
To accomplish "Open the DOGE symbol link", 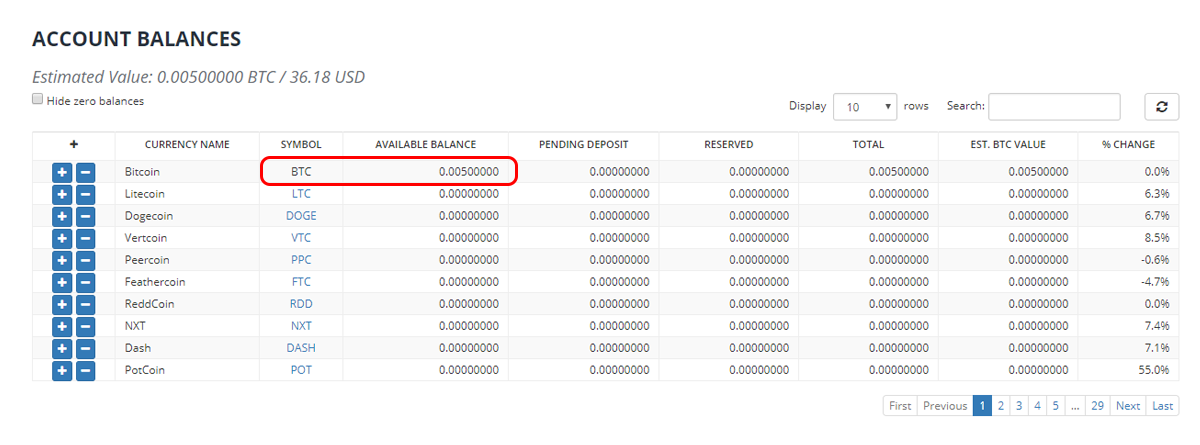I will tap(301, 216).
